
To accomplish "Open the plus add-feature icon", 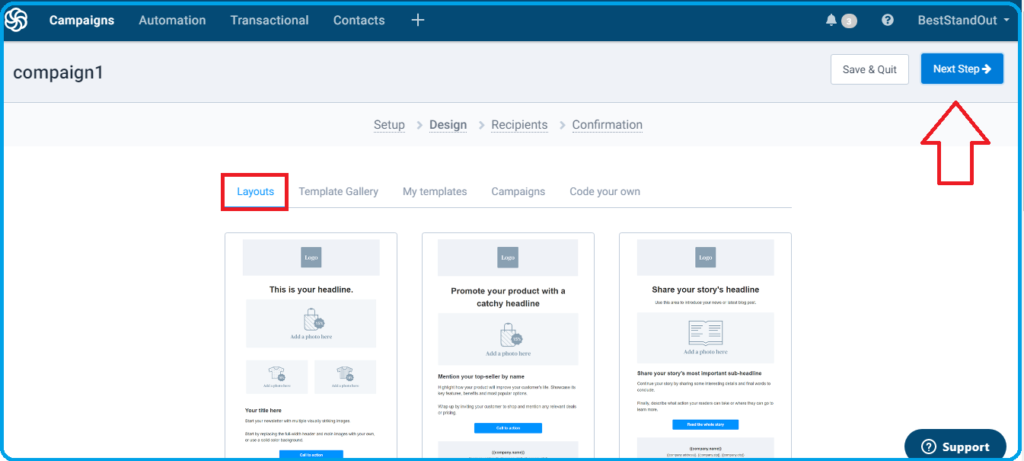I will (418, 20).
